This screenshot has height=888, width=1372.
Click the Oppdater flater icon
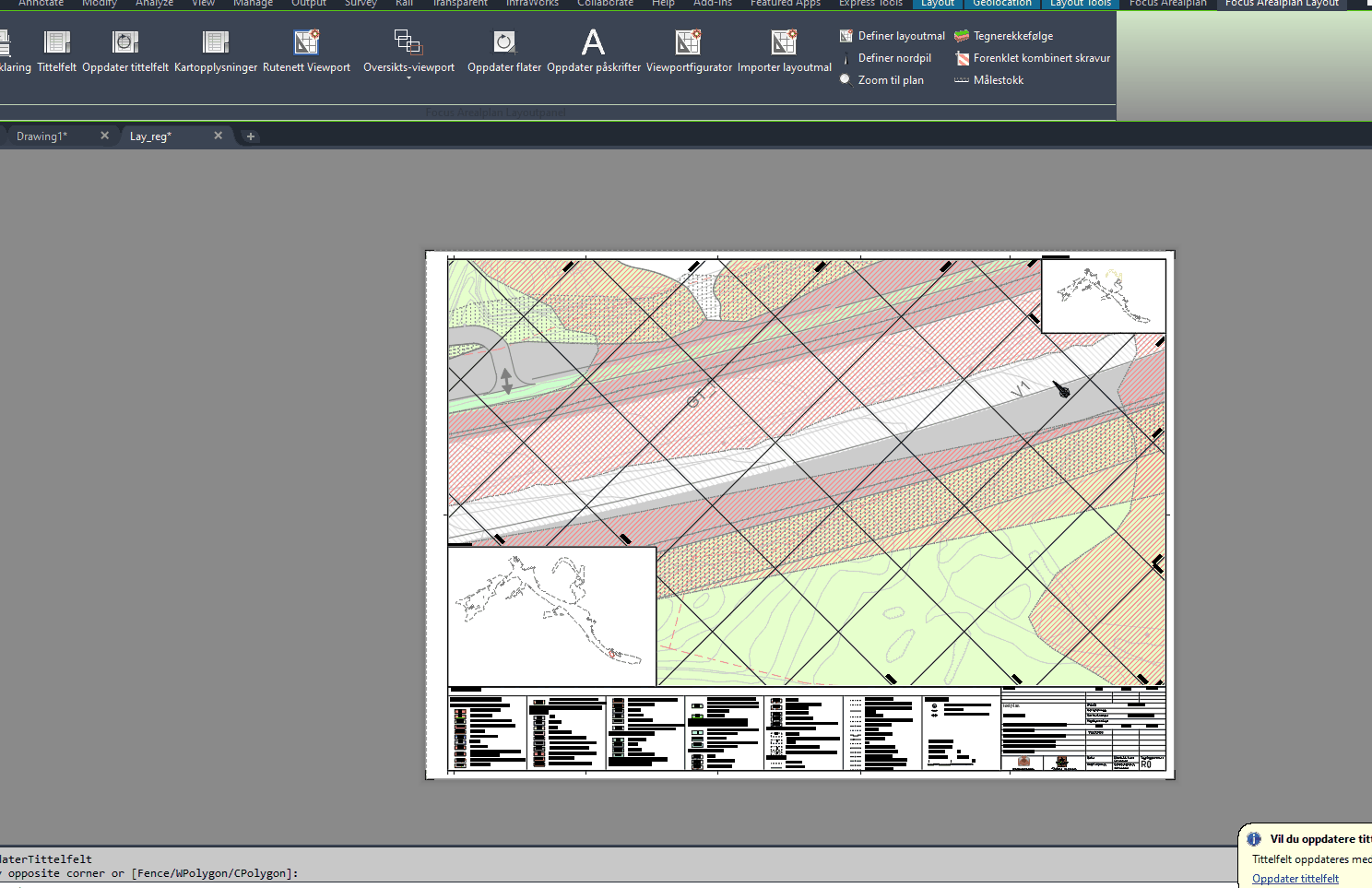click(x=504, y=42)
